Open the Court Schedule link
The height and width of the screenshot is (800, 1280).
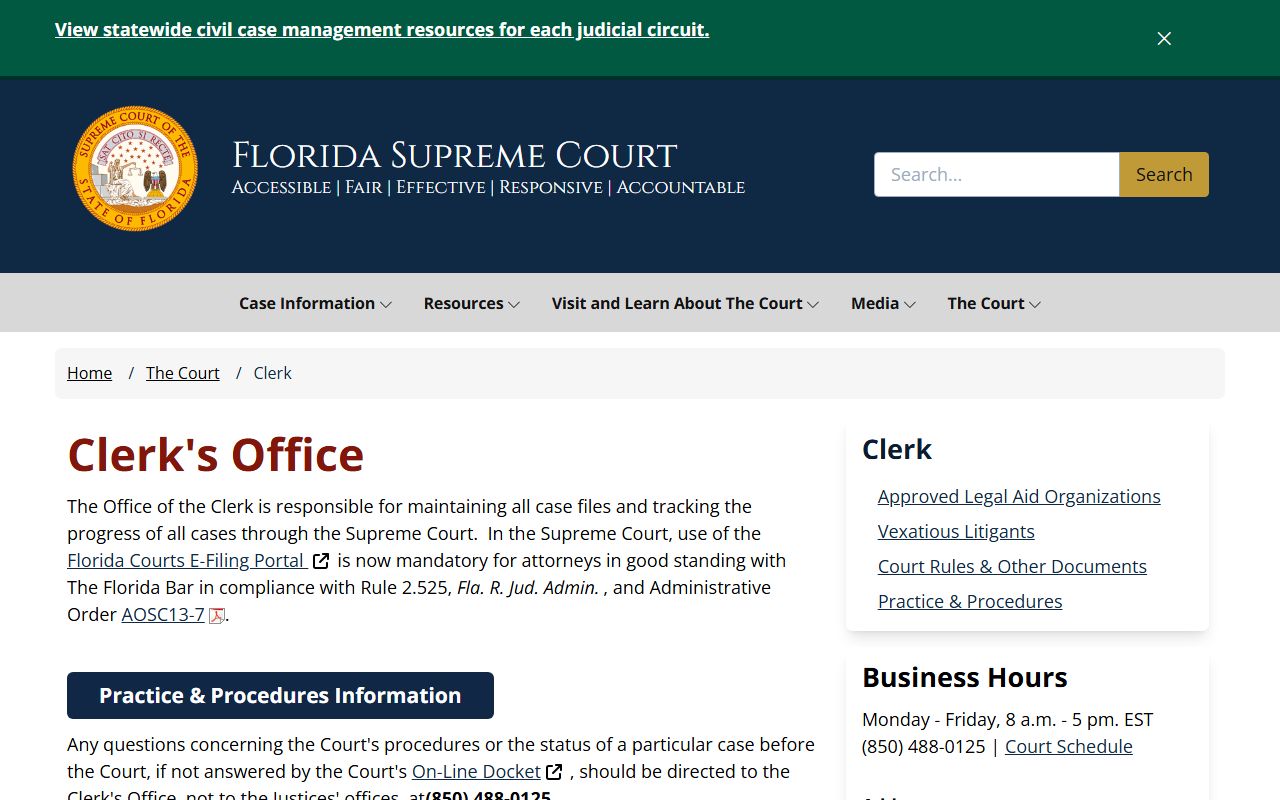click(1069, 746)
